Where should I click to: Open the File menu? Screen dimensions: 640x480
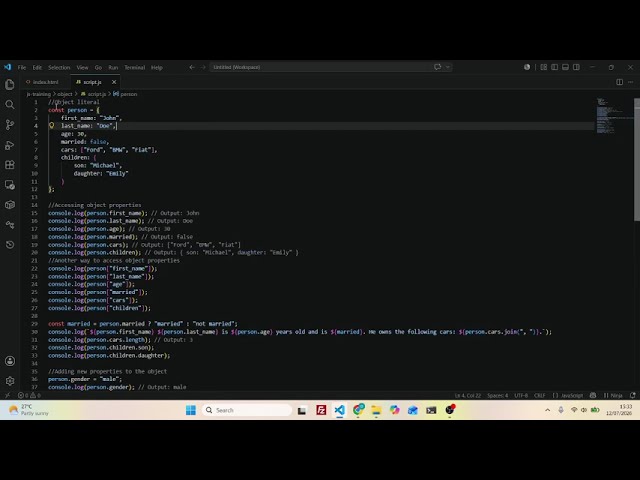[22, 67]
